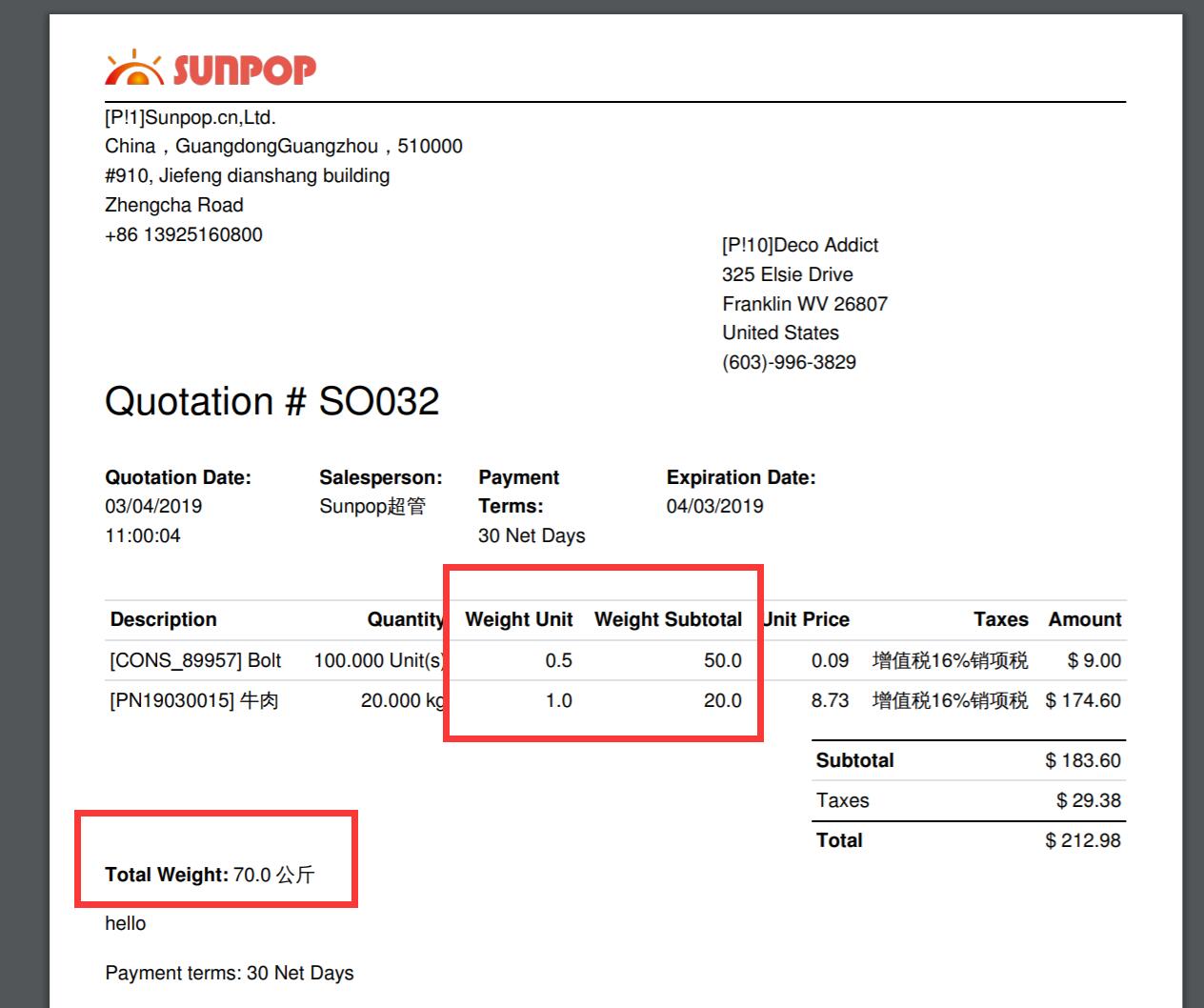Click the Total value $ 212.98

(1083, 840)
